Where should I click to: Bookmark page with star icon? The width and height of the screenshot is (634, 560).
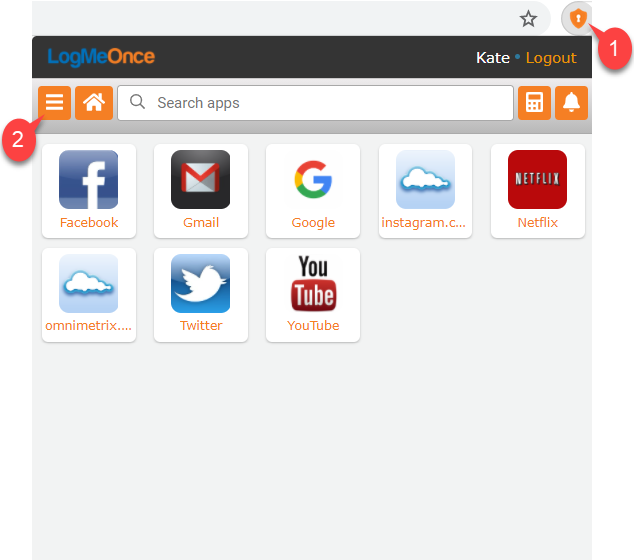(x=528, y=19)
